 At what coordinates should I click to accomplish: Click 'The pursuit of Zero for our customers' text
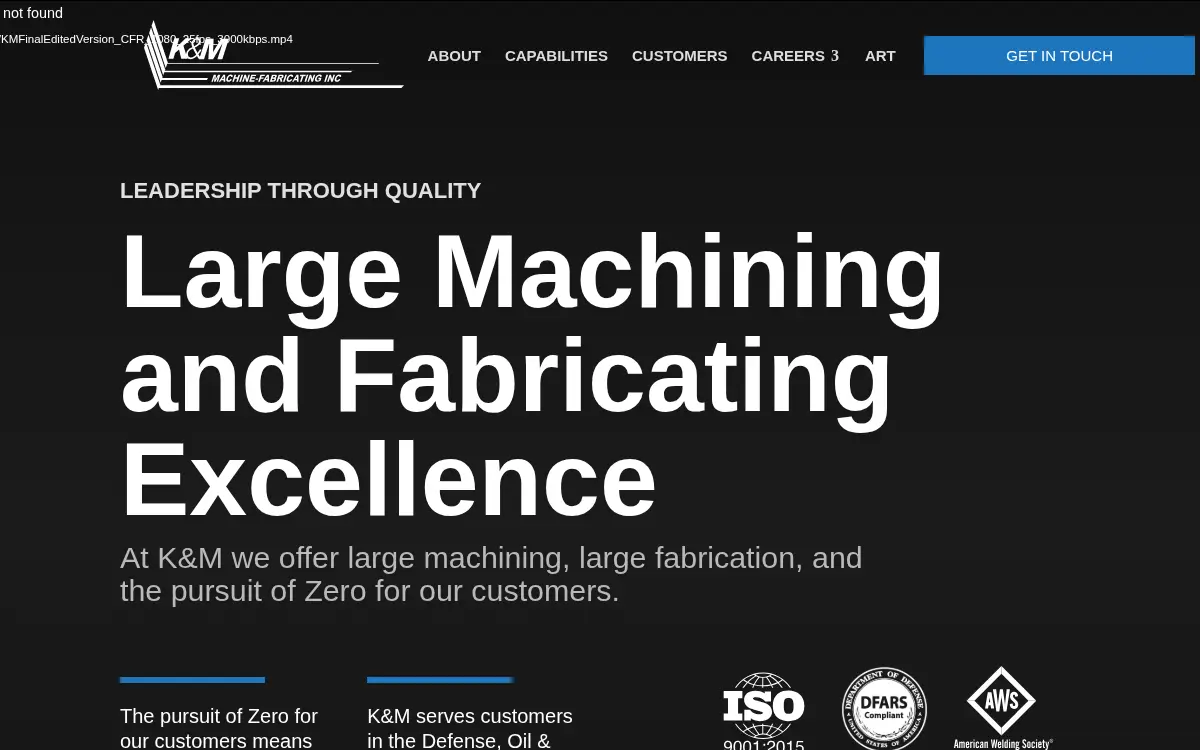tap(219, 728)
